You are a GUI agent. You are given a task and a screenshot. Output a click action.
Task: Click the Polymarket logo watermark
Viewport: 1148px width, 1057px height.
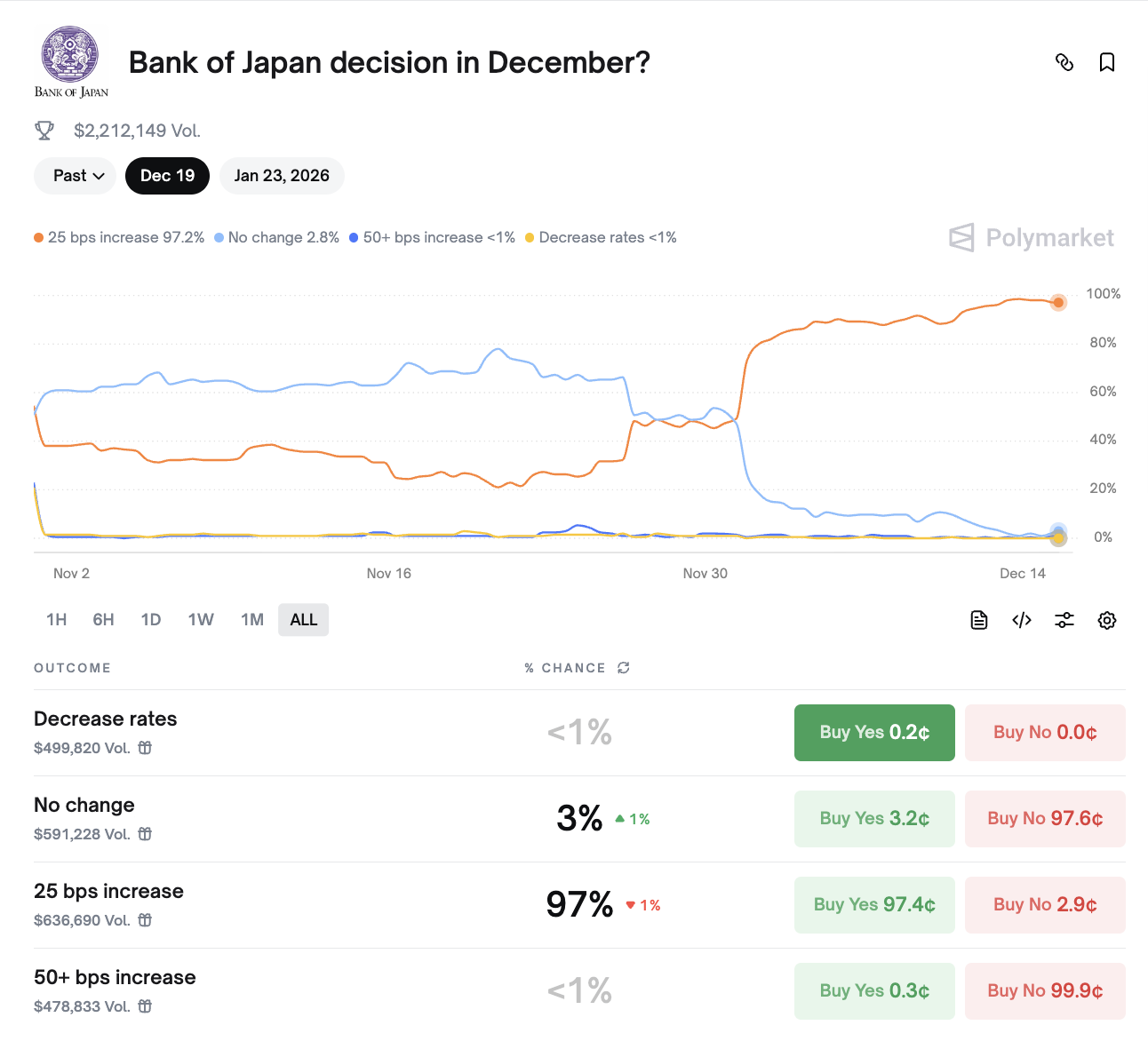point(1030,237)
